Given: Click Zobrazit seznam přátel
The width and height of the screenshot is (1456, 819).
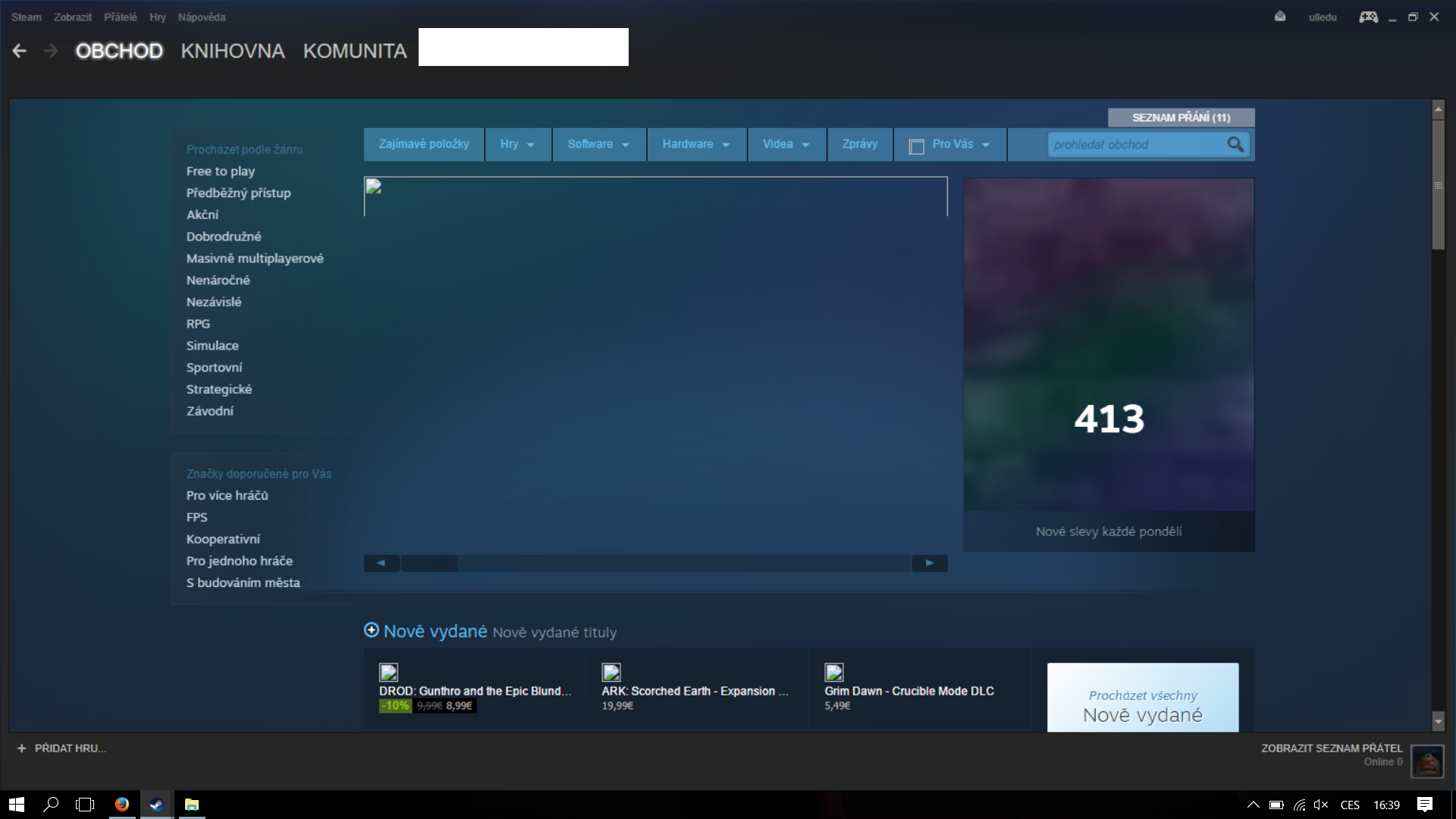Looking at the screenshot, I should click(1332, 748).
